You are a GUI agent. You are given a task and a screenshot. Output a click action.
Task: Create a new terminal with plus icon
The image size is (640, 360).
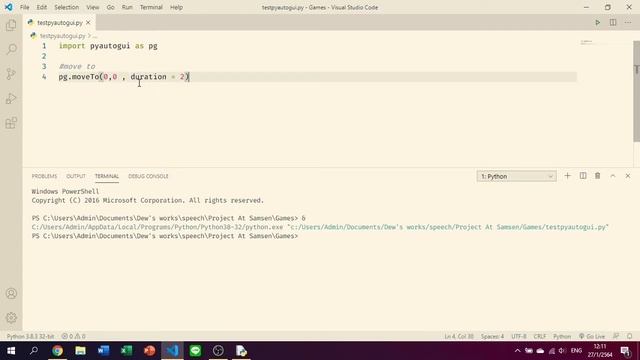[567, 176]
